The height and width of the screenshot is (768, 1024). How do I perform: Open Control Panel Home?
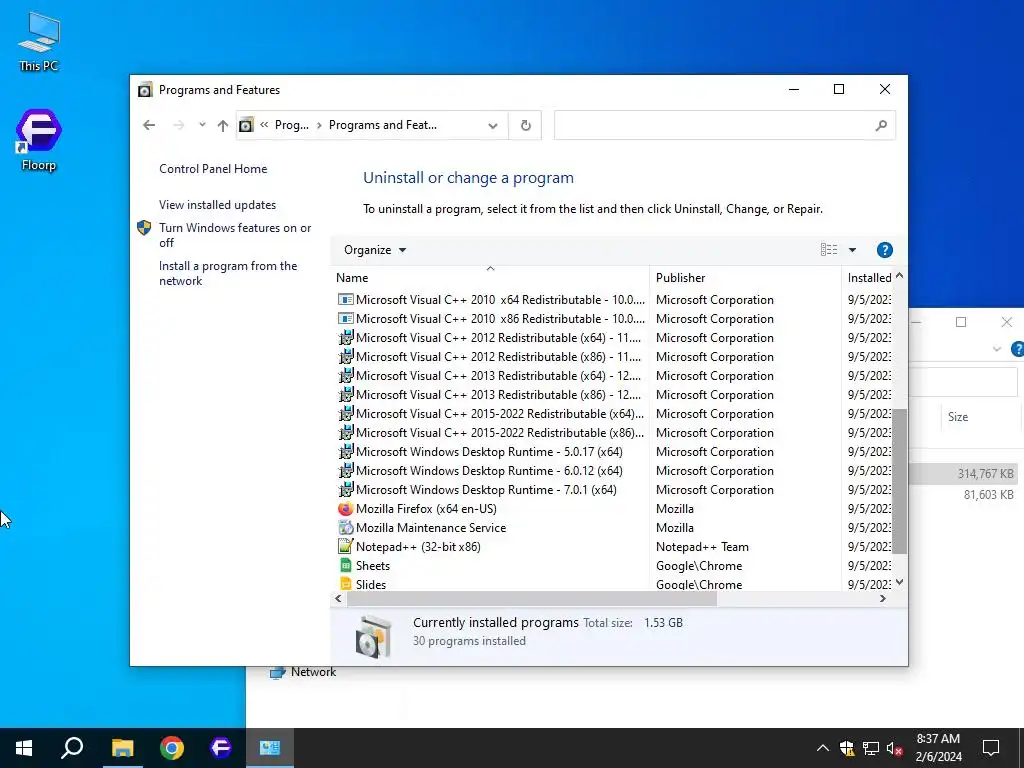coord(213,168)
